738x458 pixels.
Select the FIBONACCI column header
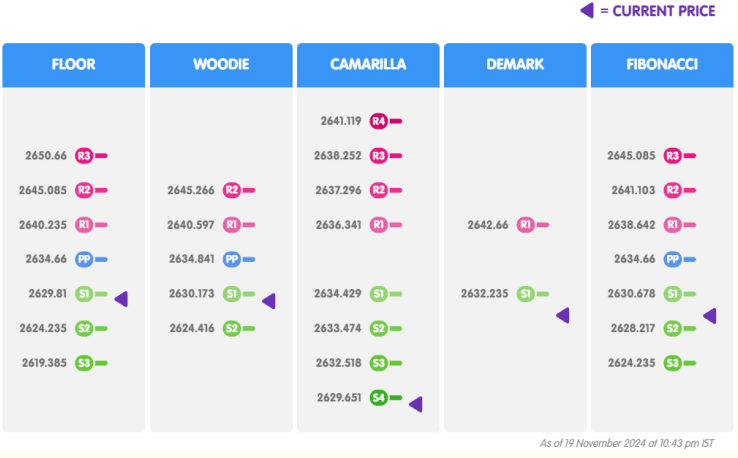tap(663, 65)
